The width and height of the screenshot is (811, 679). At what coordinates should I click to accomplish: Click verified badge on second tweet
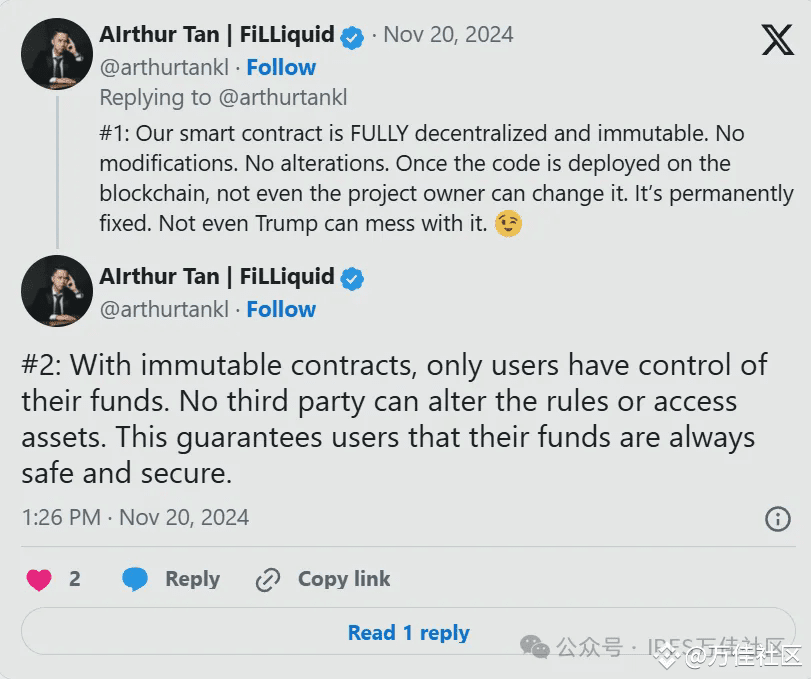click(352, 279)
